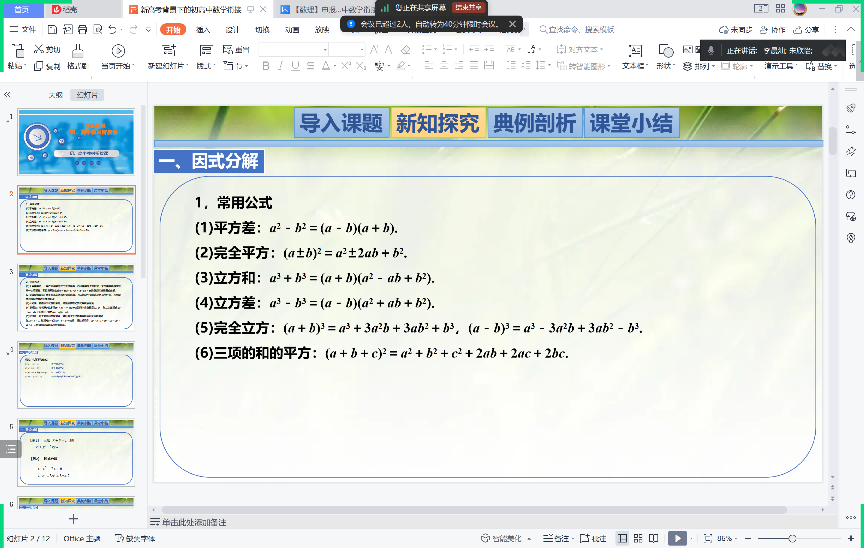864x548 pixels.
Task: Click the 课堂小结 navigation button on slide
Action: tap(631, 123)
